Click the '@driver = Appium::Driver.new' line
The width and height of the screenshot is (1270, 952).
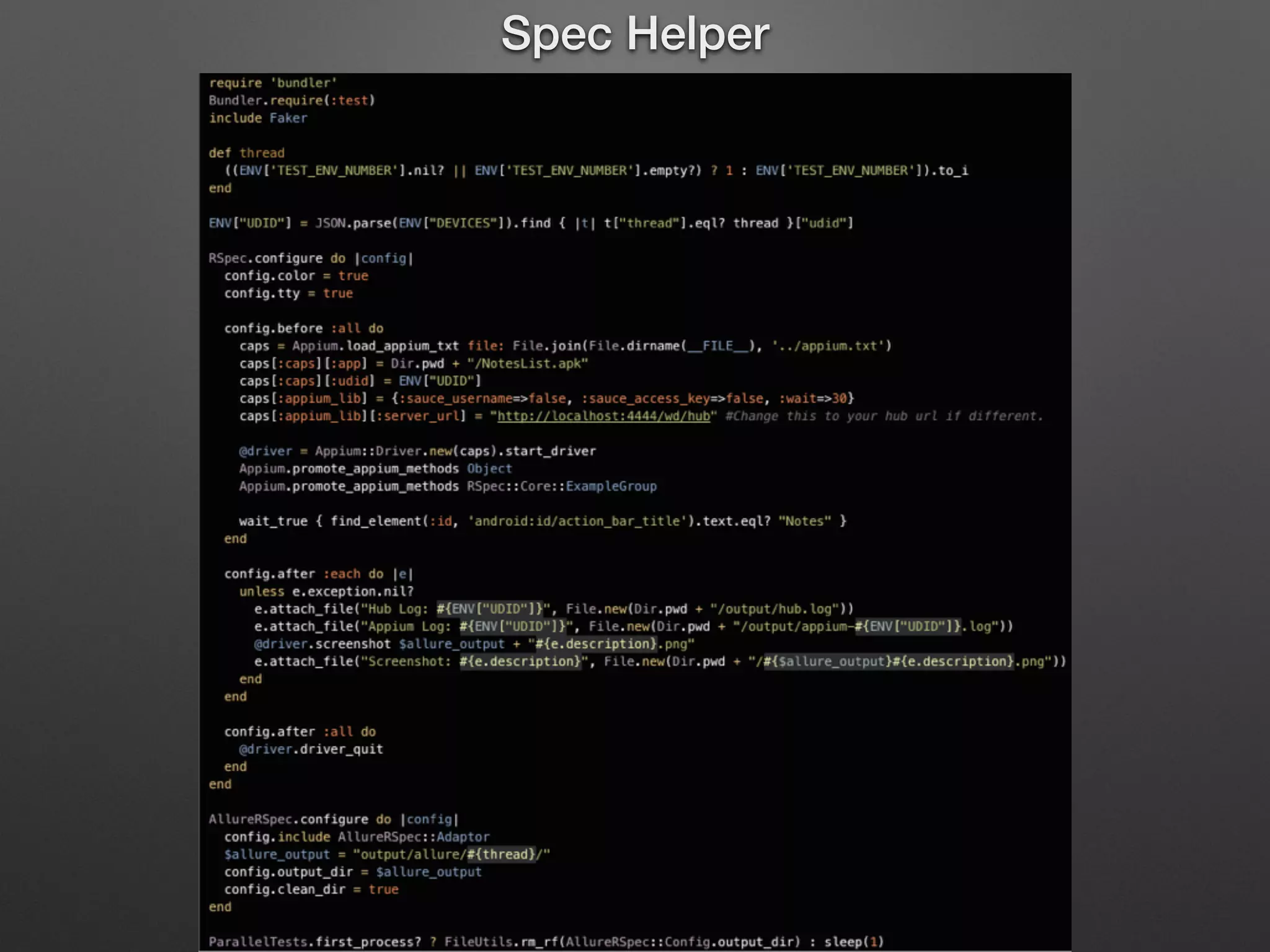417,451
